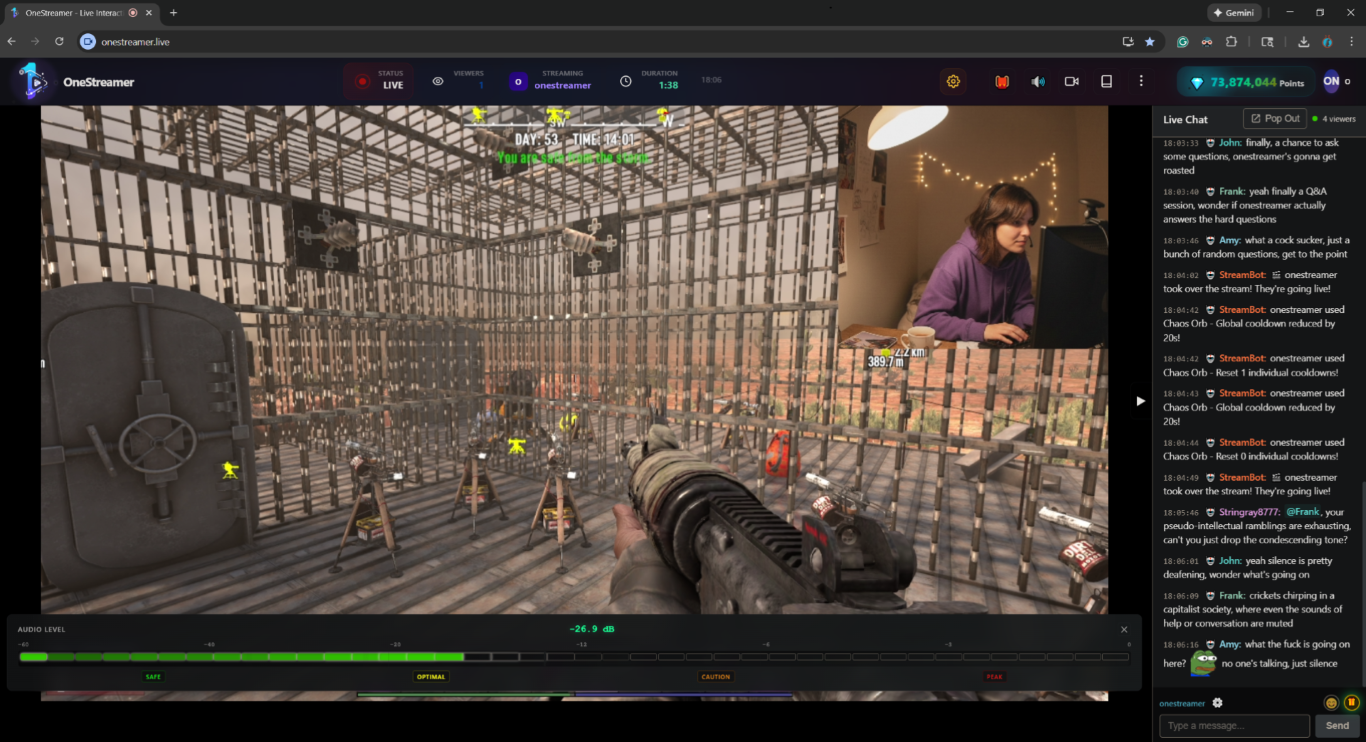Open the browser extensions puzzle icon

tap(1231, 42)
